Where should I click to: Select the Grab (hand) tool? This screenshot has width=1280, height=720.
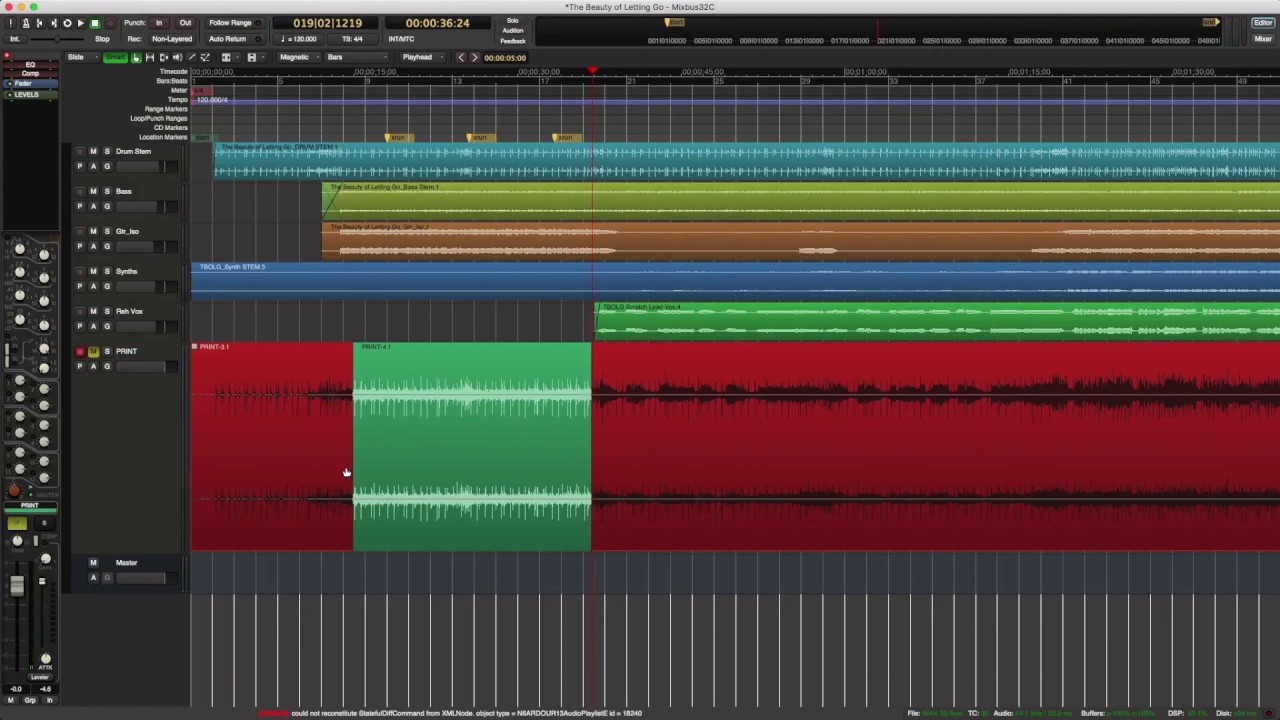pyautogui.click(x=136, y=57)
